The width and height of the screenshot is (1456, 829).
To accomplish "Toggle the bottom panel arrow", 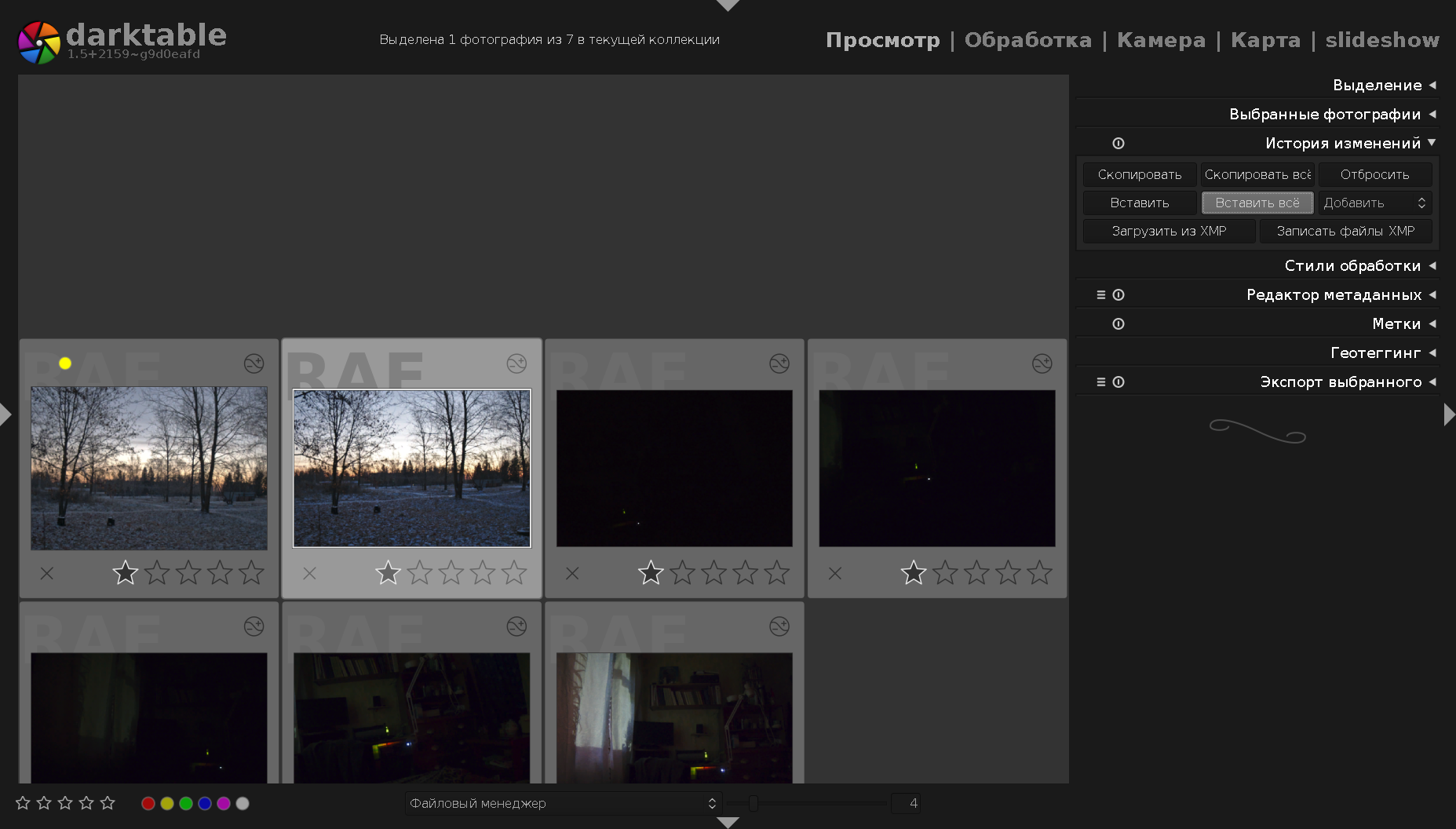I will (728, 823).
